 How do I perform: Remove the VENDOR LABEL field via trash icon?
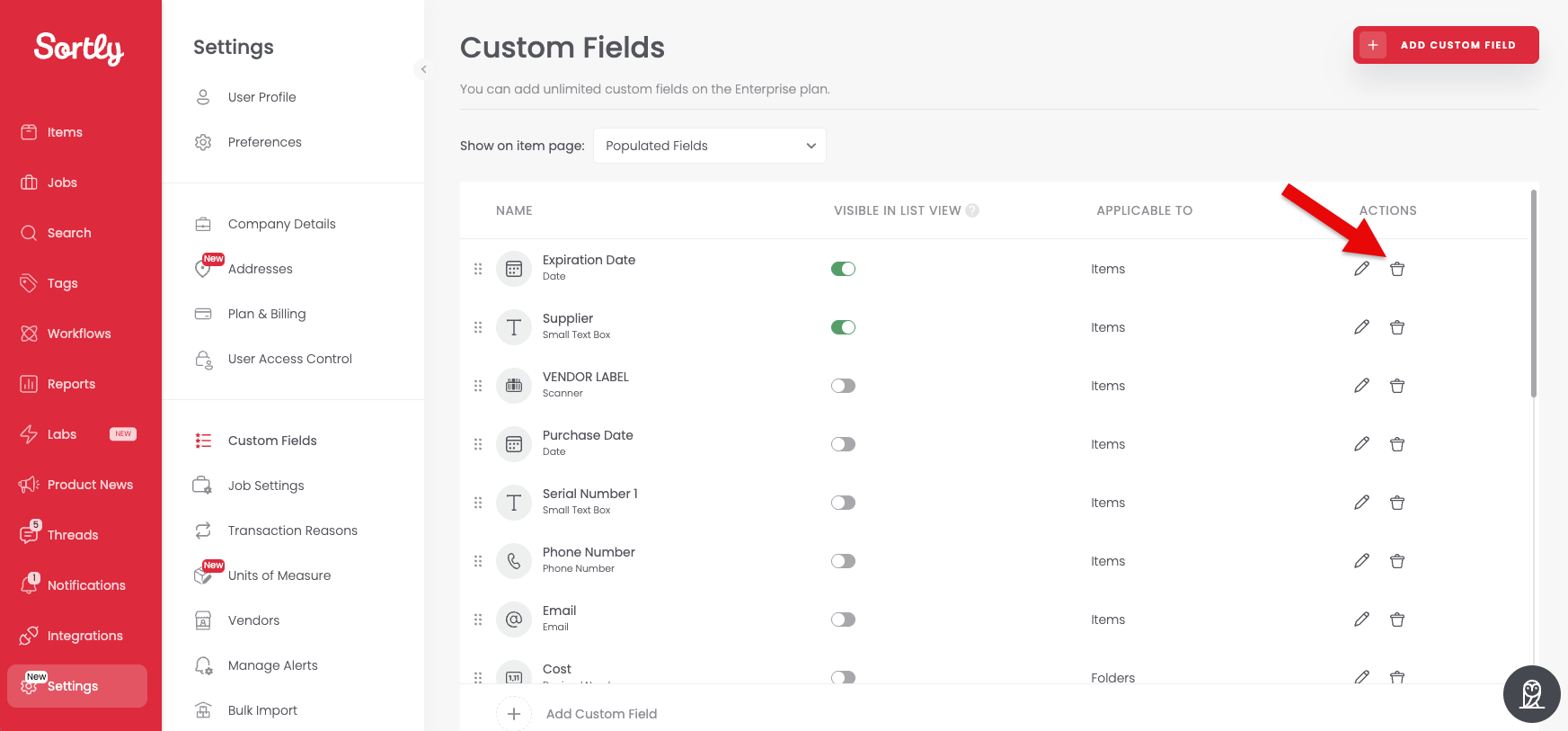tap(1397, 386)
